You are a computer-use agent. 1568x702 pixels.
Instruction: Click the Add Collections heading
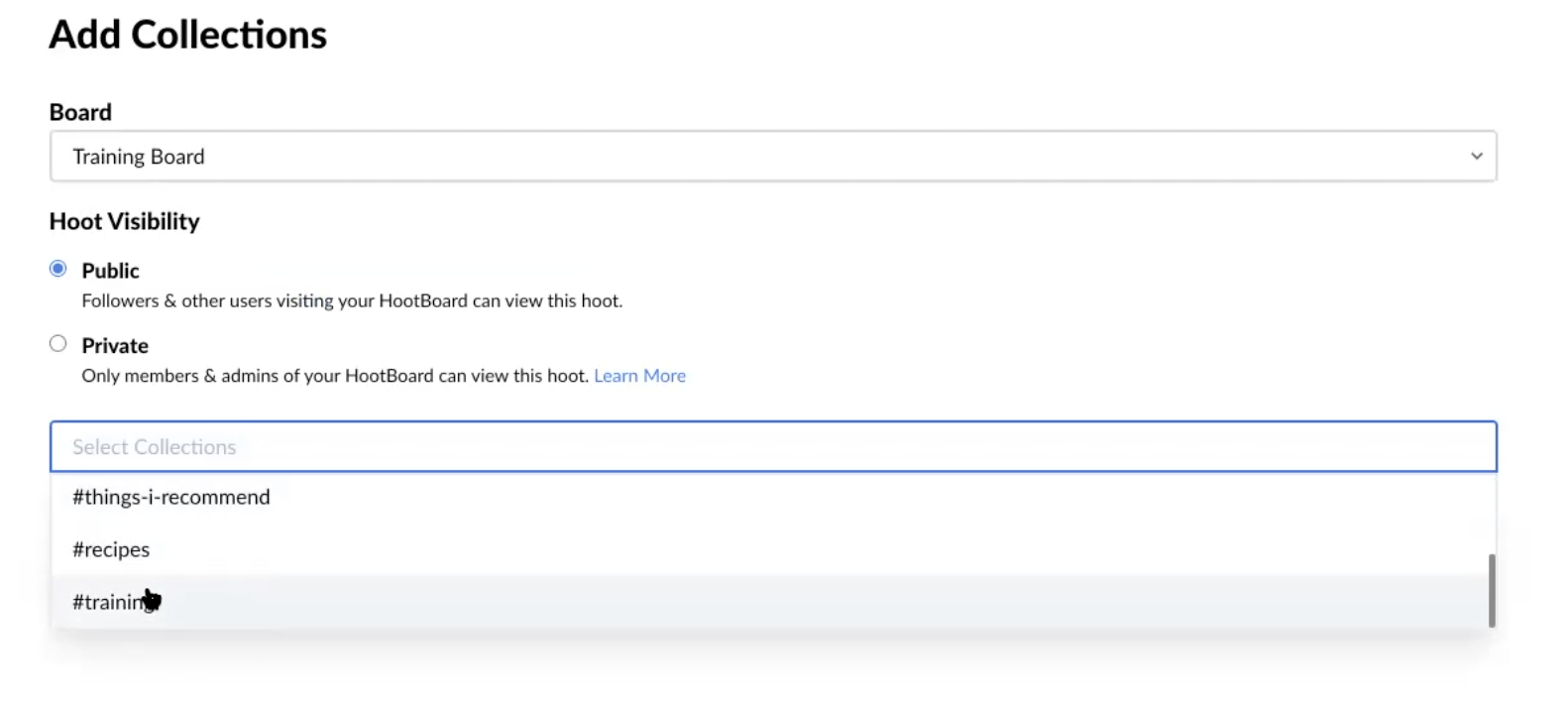tap(187, 35)
